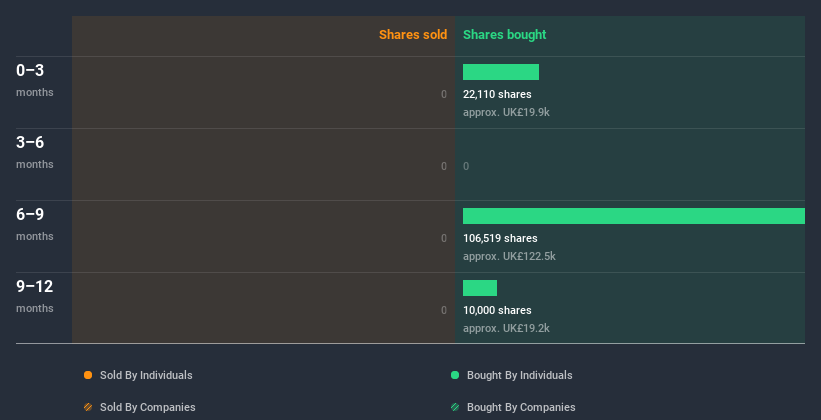Click the 0–3 months green bar
This screenshot has height=420, width=821.
(501, 72)
